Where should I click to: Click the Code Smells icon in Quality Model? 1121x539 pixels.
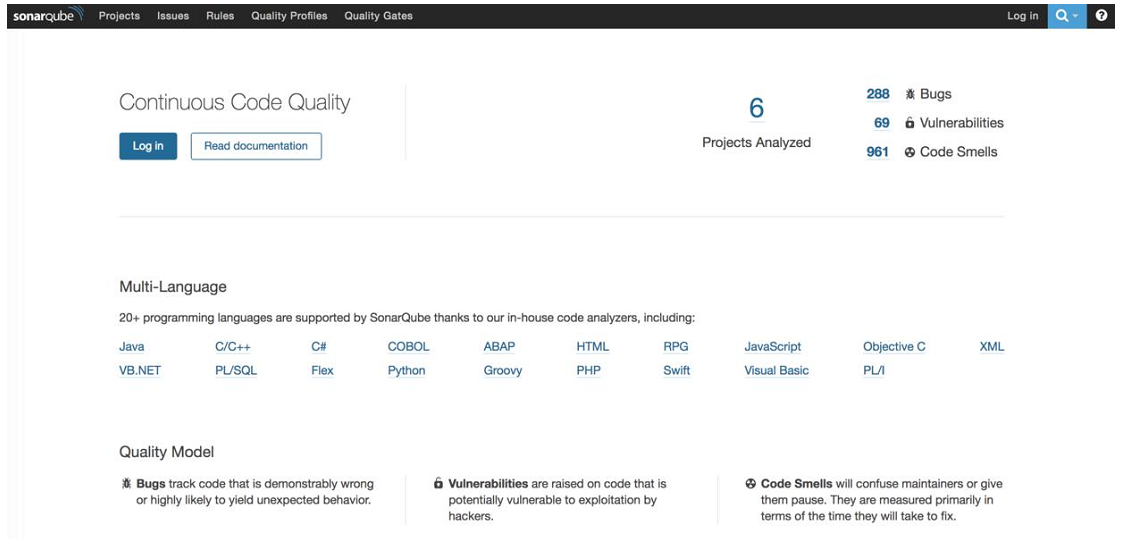(750, 484)
